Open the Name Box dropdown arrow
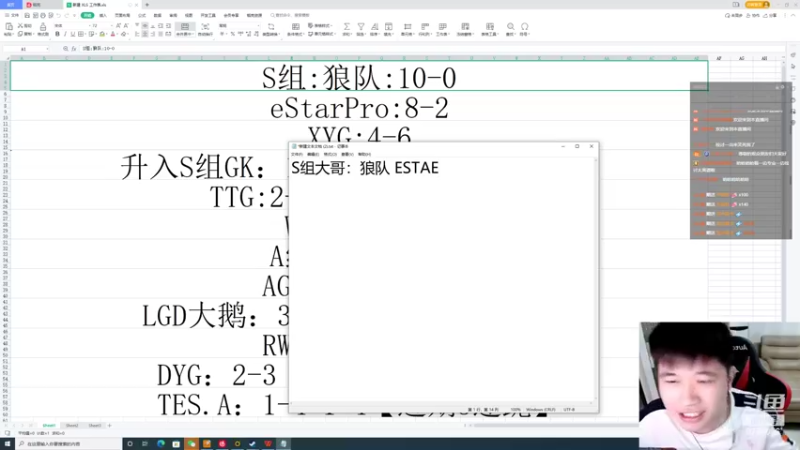Screen dimensions: 800x450 [47, 48]
